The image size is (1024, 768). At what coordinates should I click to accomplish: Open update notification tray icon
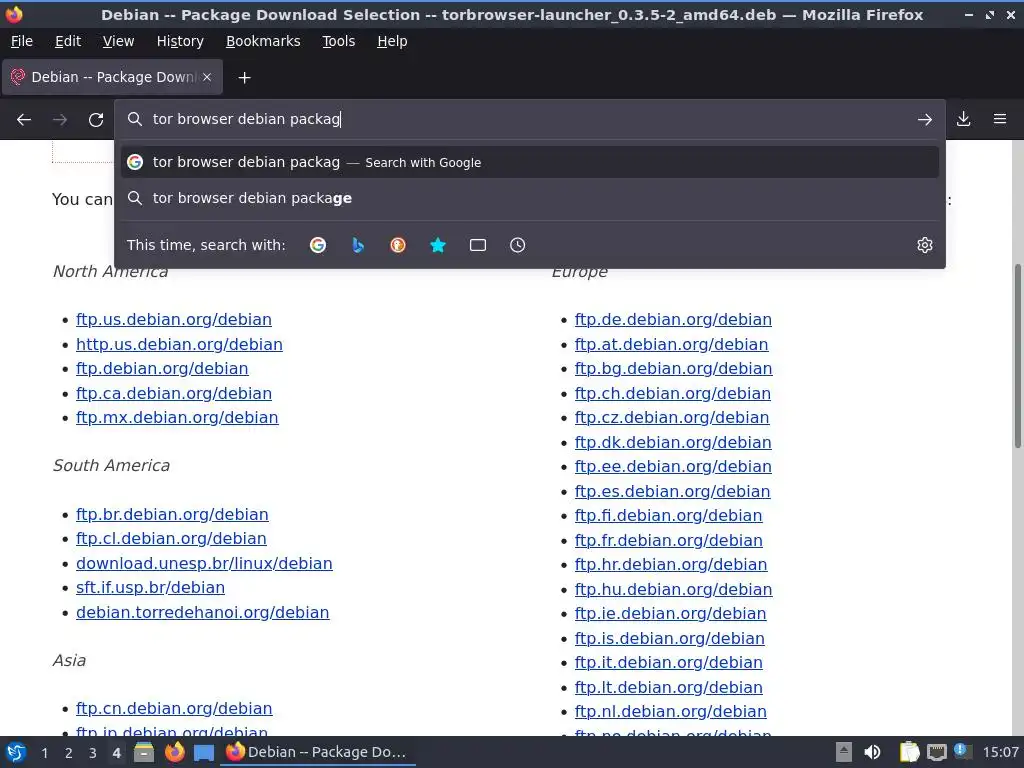click(962, 751)
